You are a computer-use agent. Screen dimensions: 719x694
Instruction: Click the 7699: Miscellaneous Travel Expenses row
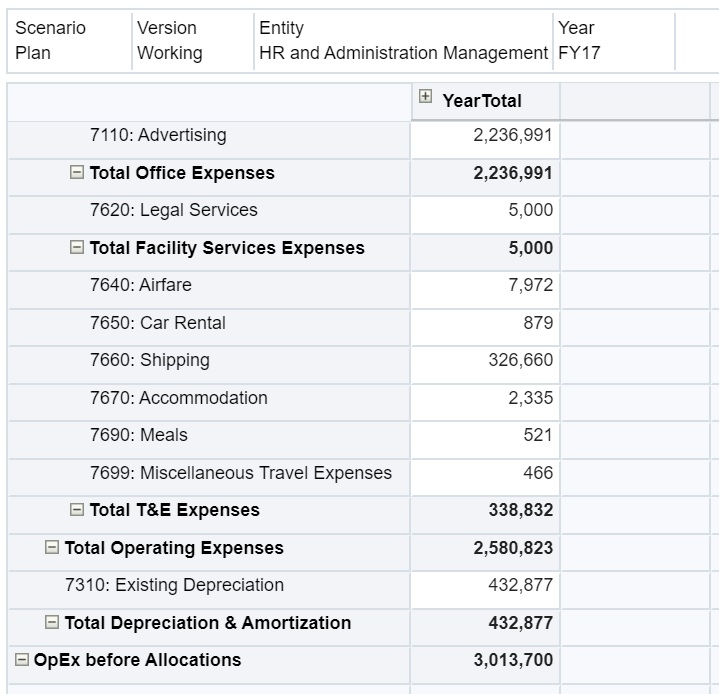(240, 473)
